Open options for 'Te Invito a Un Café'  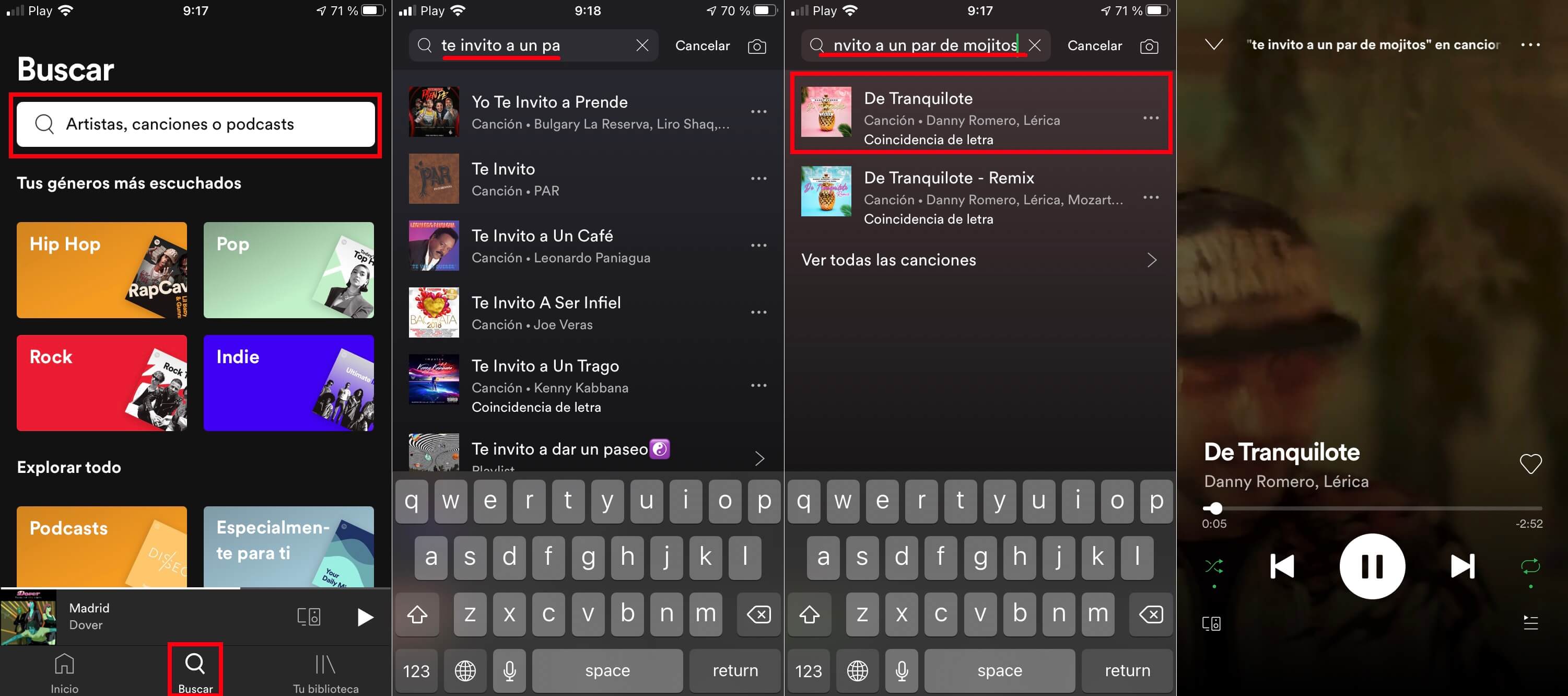point(758,246)
